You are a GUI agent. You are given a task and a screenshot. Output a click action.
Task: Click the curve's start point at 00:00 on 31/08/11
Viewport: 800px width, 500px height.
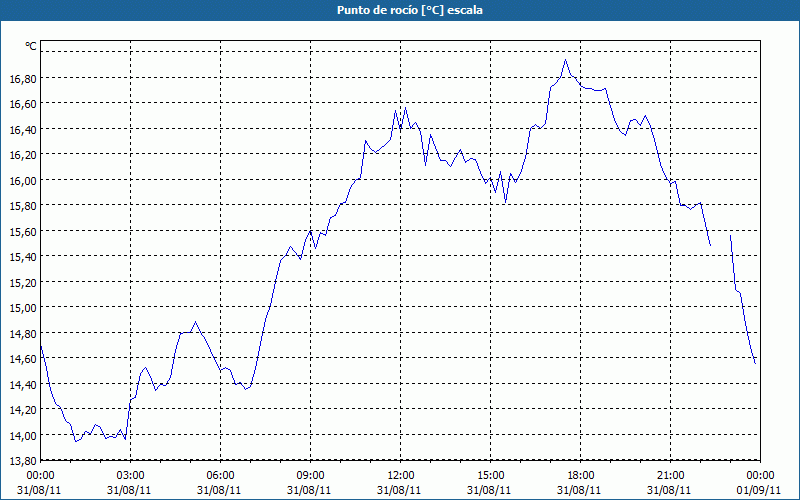41,346
